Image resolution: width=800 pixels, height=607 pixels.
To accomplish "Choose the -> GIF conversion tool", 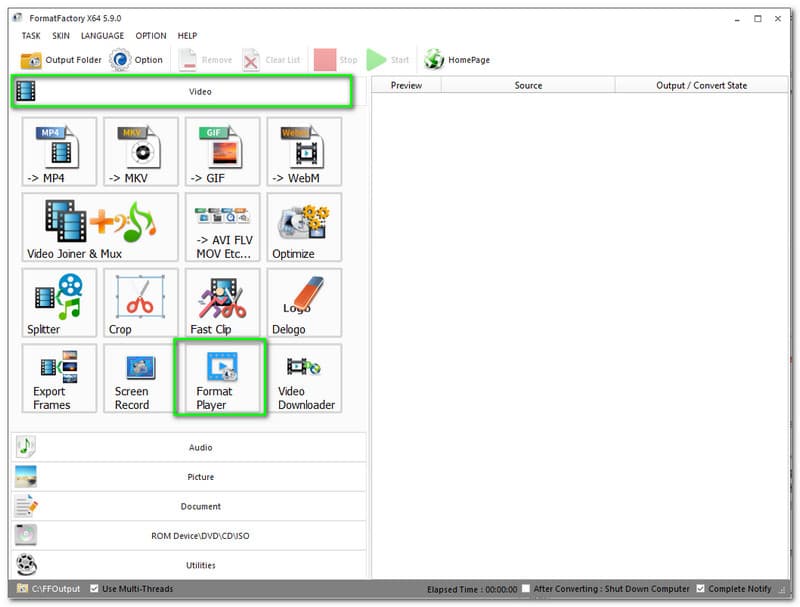I will tap(222, 151).
